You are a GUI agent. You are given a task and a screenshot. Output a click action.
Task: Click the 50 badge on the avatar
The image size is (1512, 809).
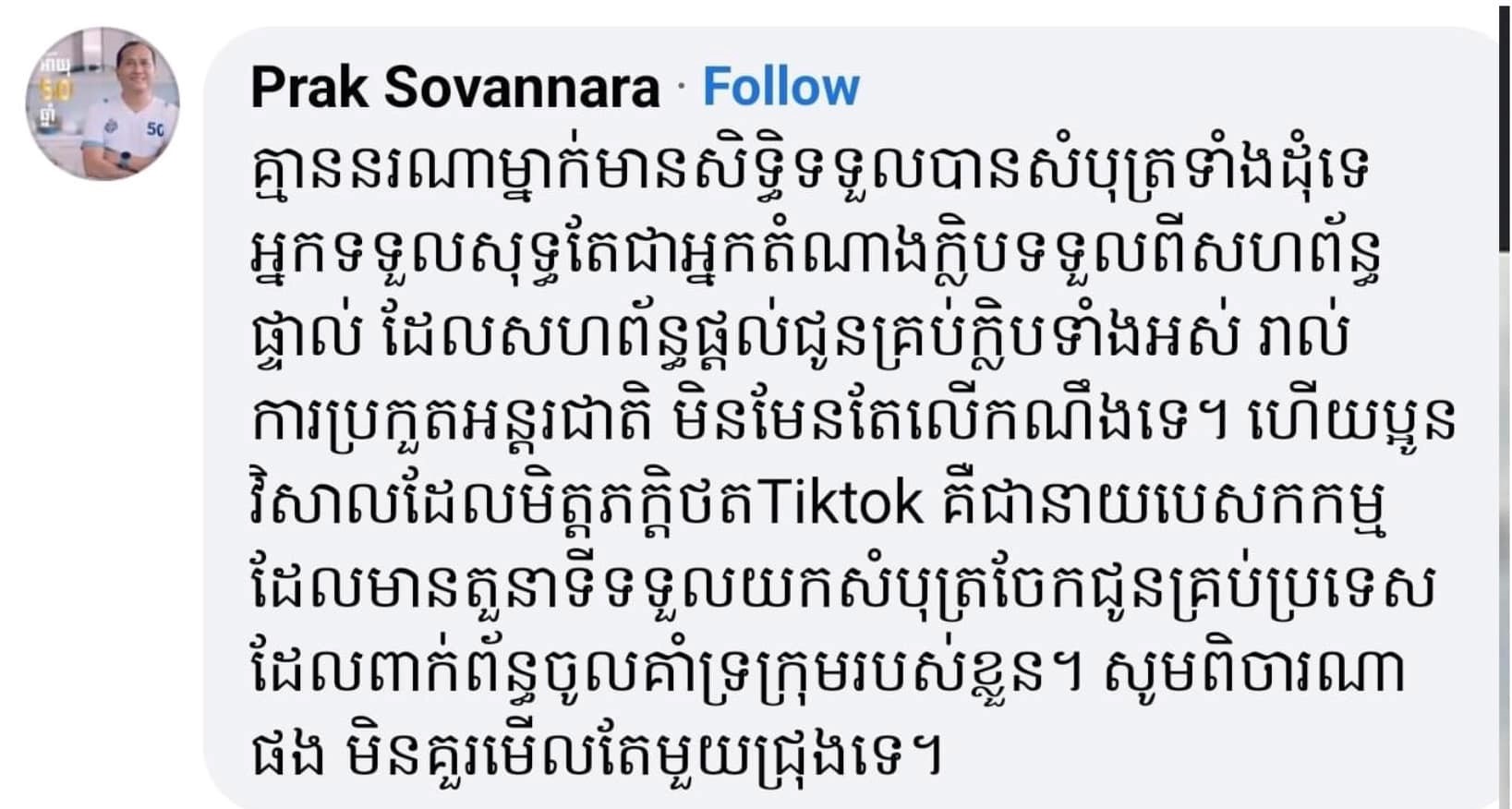point(154,129)
